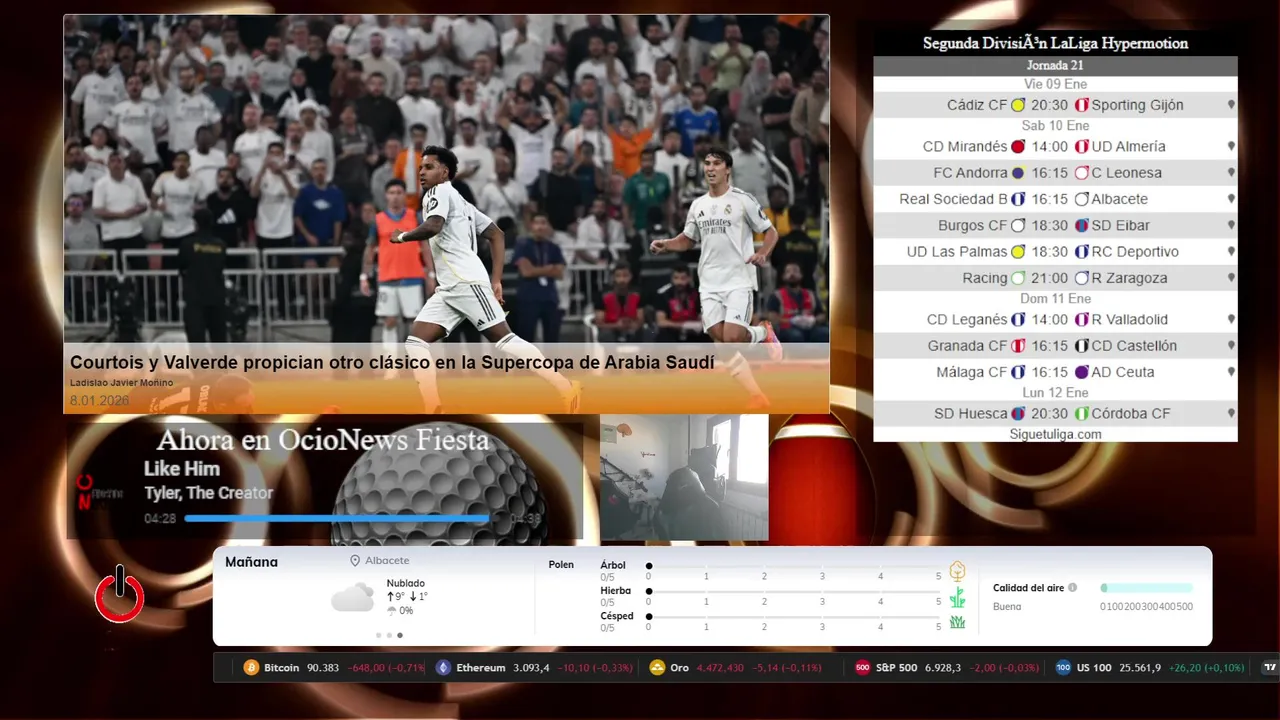Open the Courtois y Valverde headline

392,363
